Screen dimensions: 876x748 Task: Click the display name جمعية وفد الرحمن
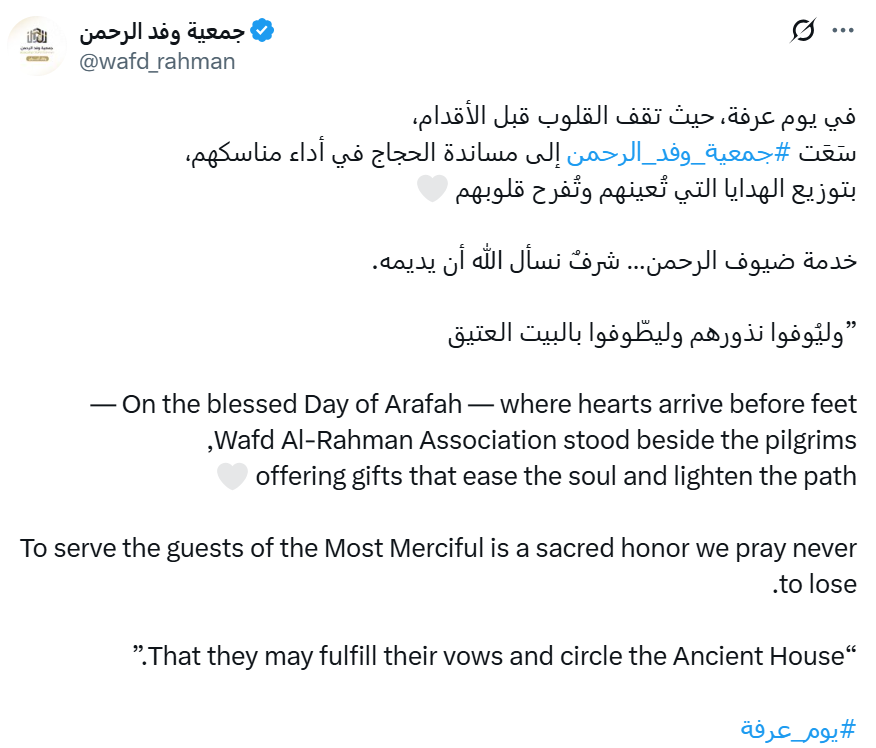[162, 32]
